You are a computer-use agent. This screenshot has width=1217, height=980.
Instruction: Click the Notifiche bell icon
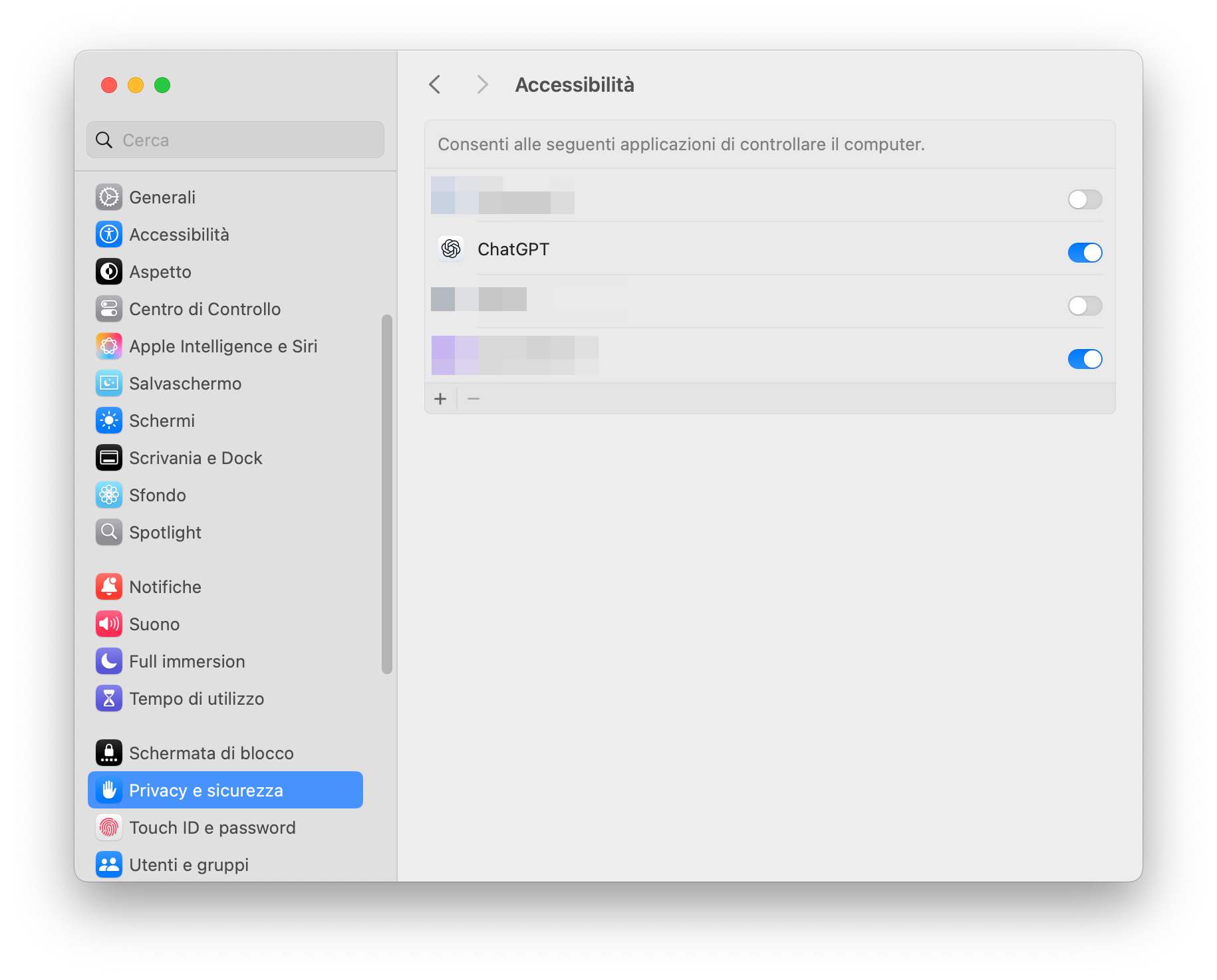click(109, 587)
